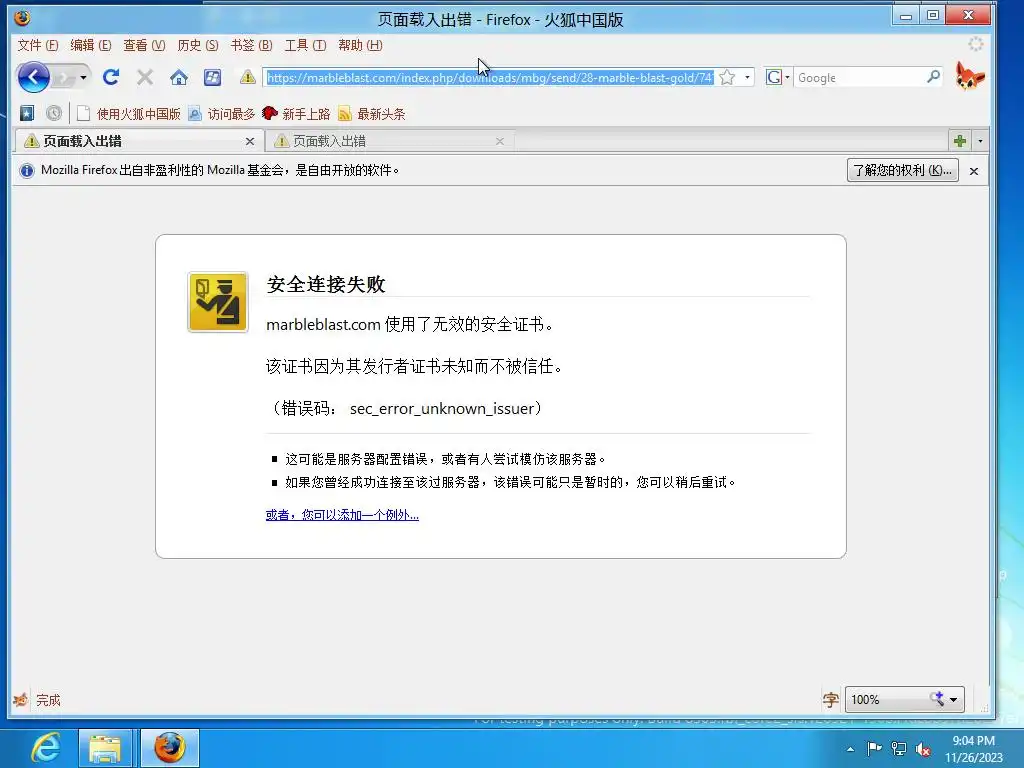
Task: Go back using the blue back arrow
Action: (x=33, y=78)
